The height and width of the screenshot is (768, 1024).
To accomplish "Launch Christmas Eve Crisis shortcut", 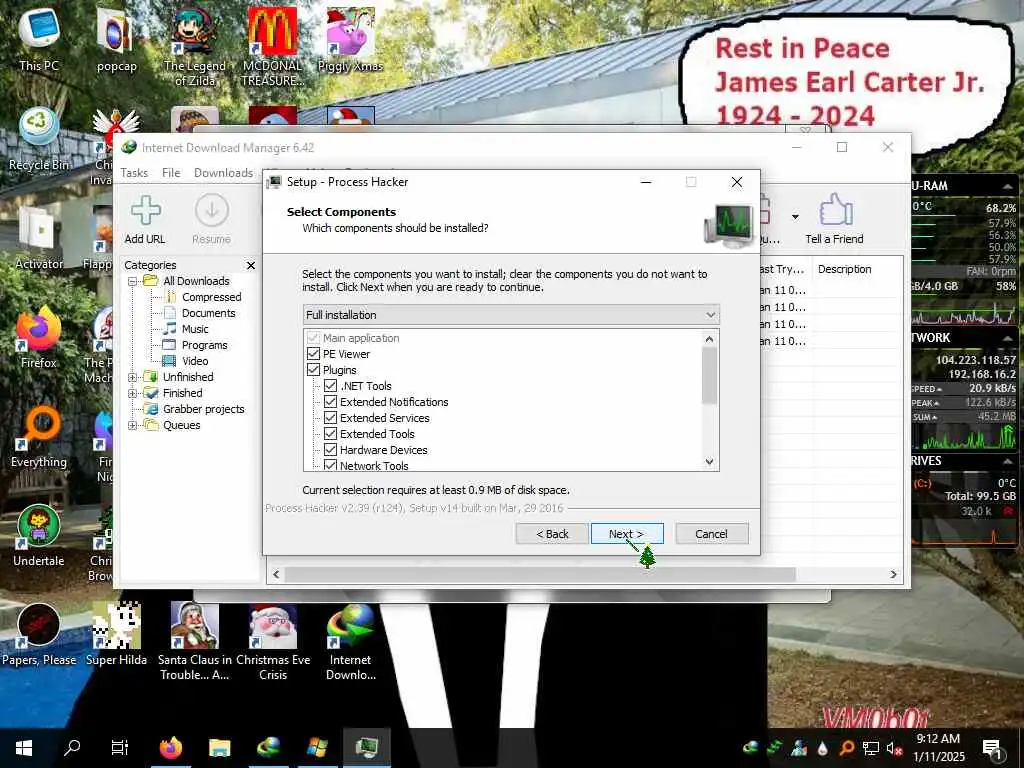I will [273, 641].
